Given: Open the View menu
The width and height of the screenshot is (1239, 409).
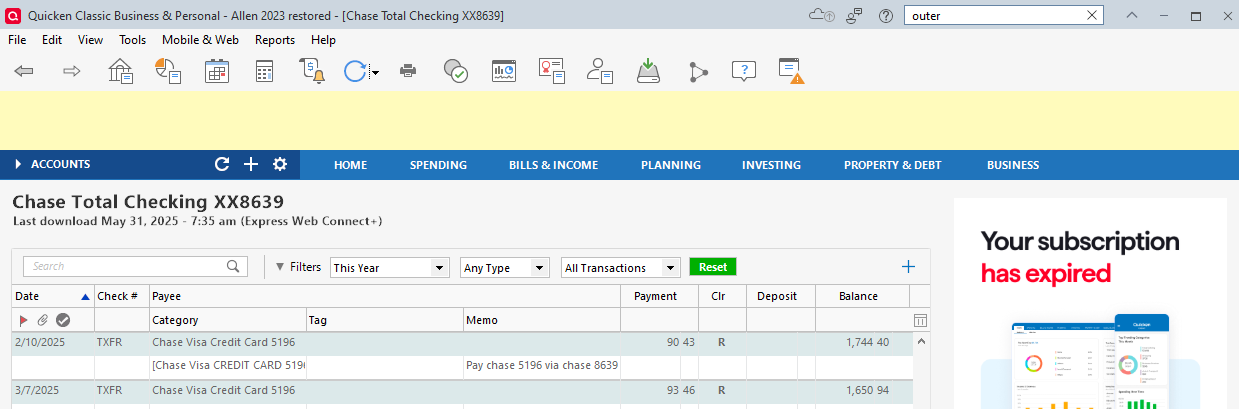Looking at the screenshot, I should point(90,40).
